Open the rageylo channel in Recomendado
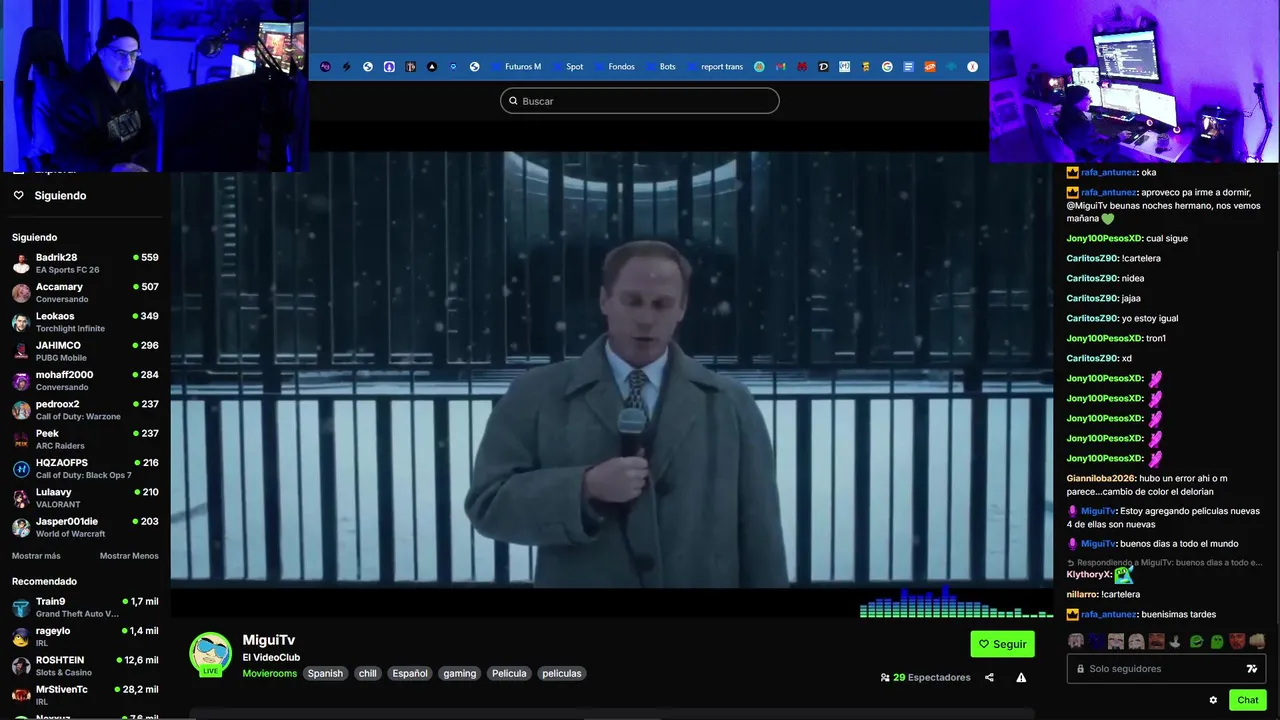1280x720 pixels. click(x=85, y=637)
